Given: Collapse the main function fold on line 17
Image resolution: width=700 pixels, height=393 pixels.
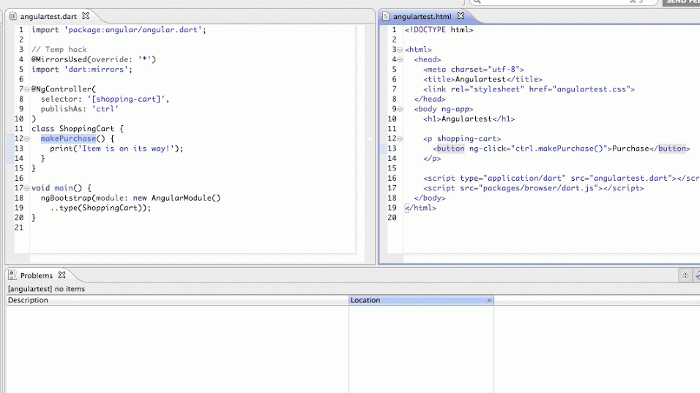Looking at the screenshot, I should pyautogui.click(x=27, y=188).
